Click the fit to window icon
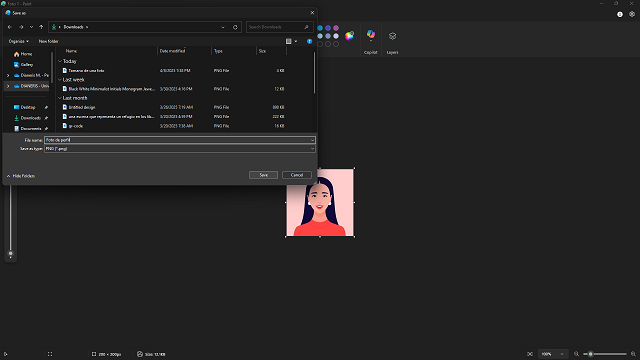This screenshot has width=640, height=360. pyautogui.click(x=530, y=354)
